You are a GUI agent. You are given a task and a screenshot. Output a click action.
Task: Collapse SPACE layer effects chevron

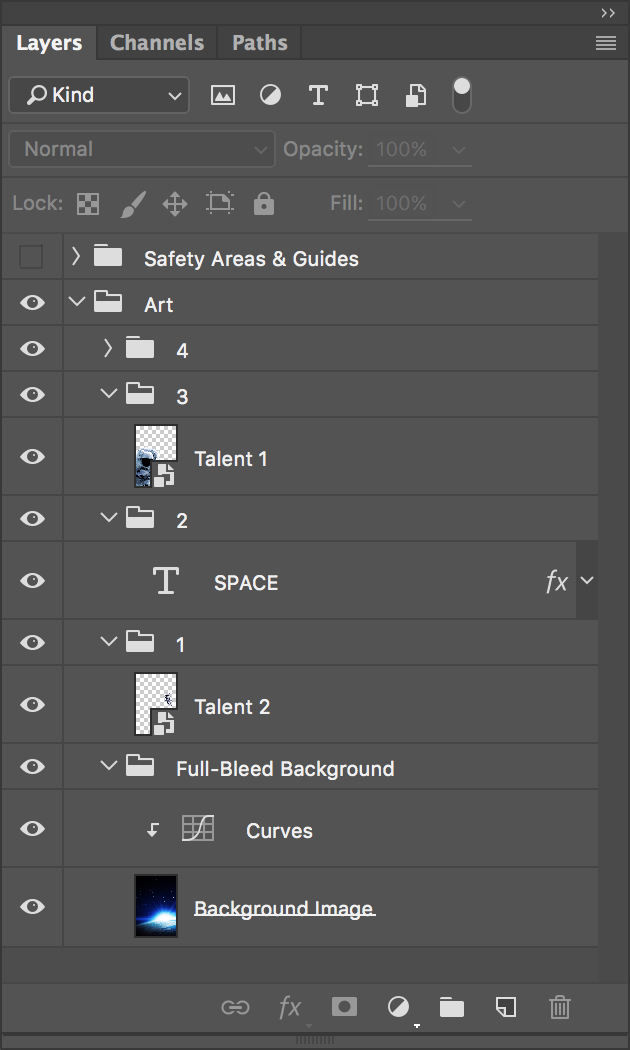click(x=587, y=581)
